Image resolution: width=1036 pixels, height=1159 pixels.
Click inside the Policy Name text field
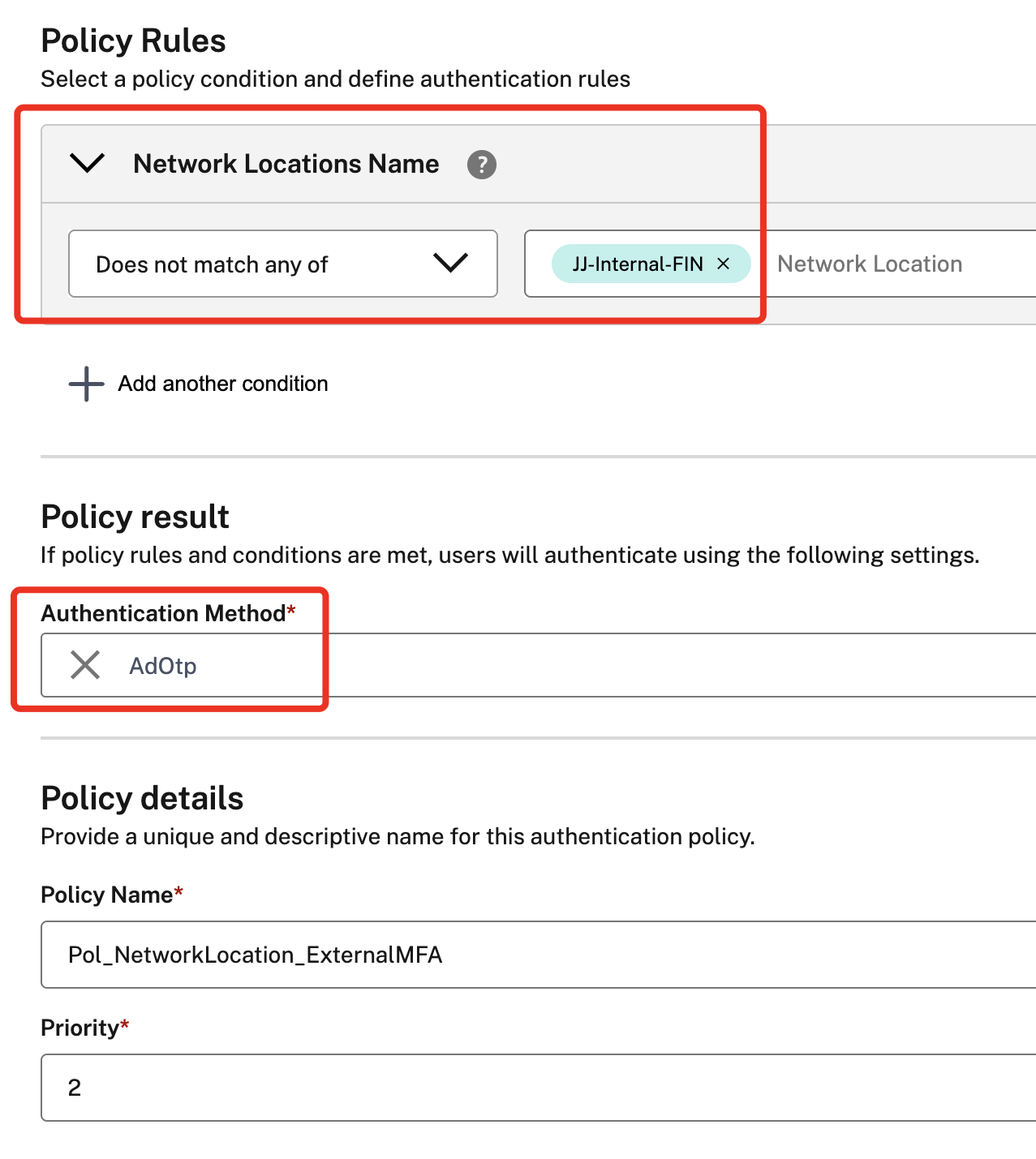[x=539, y=955]
